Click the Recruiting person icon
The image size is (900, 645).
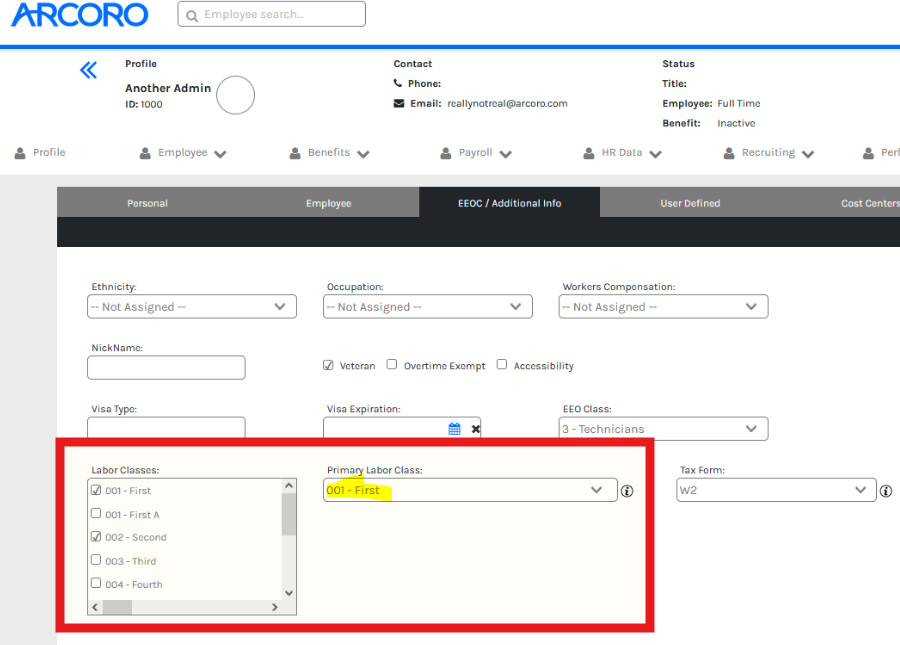pyautogui.click(x=729, y=153)
